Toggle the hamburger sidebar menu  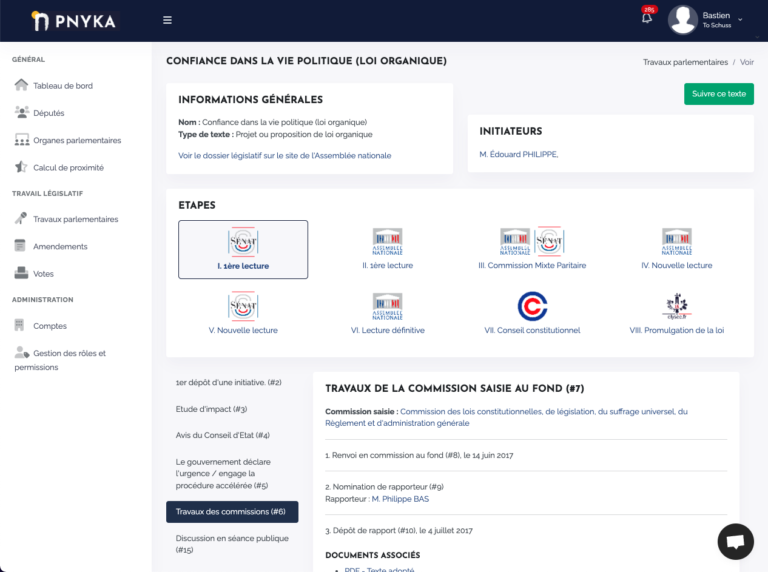(168, 20)
